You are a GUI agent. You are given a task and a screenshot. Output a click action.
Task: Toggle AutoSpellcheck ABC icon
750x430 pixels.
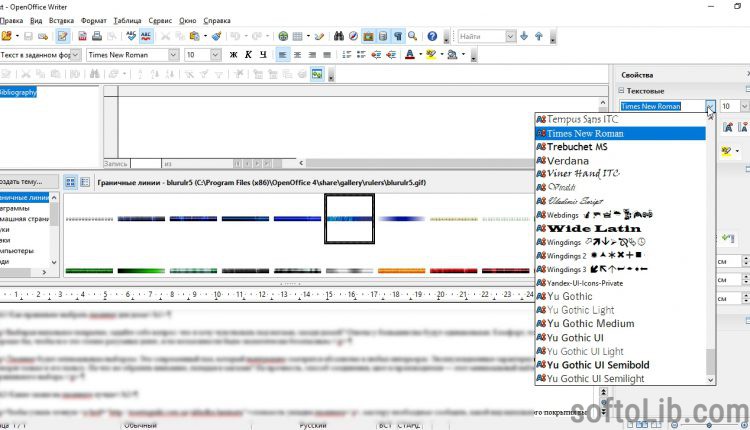(x=146, y=36)
